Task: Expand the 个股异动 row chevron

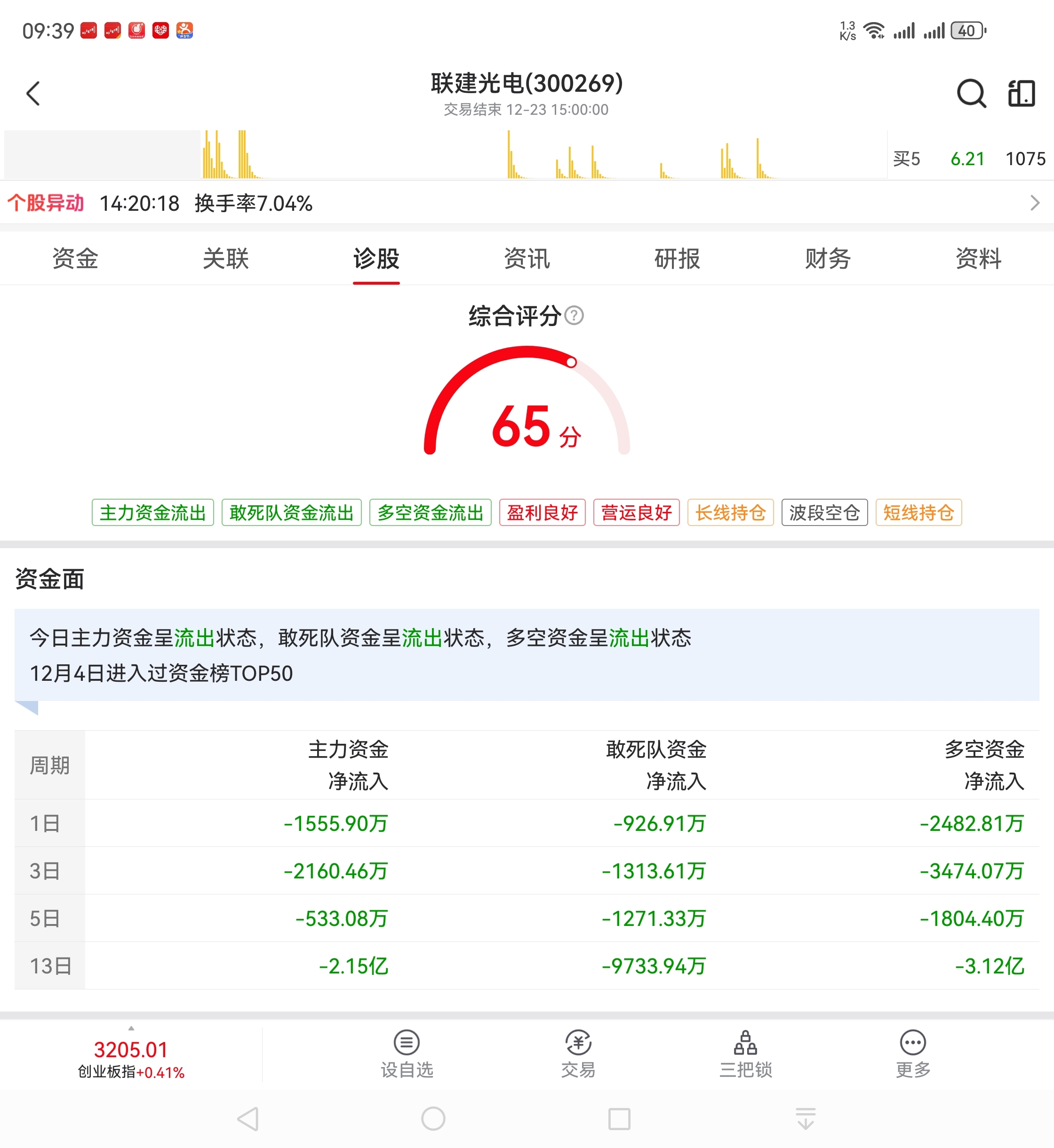Action: coord(1034,203)
